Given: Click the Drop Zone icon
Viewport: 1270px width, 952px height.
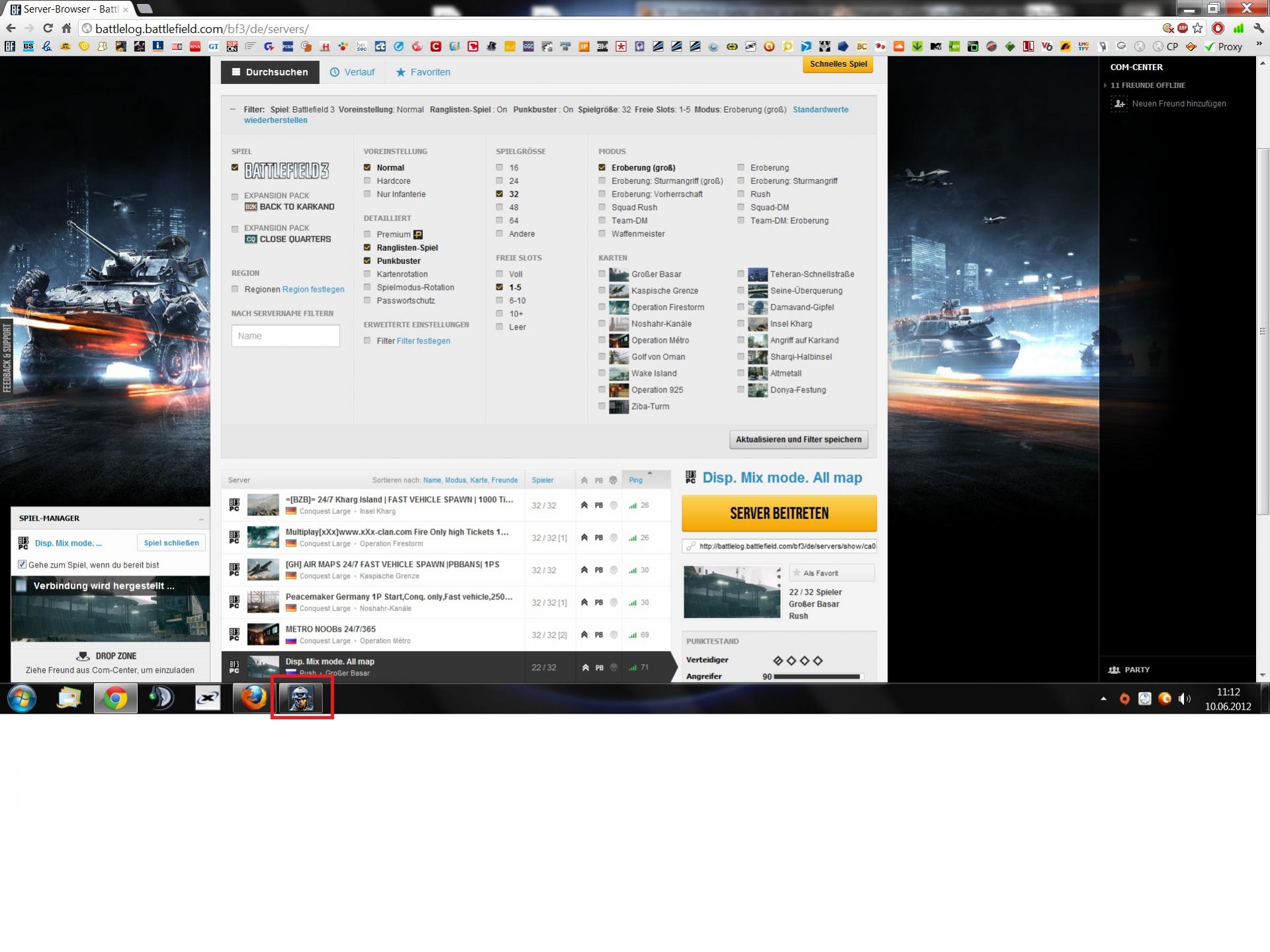Looking at the screenshot, I should [x=83, y=656].
